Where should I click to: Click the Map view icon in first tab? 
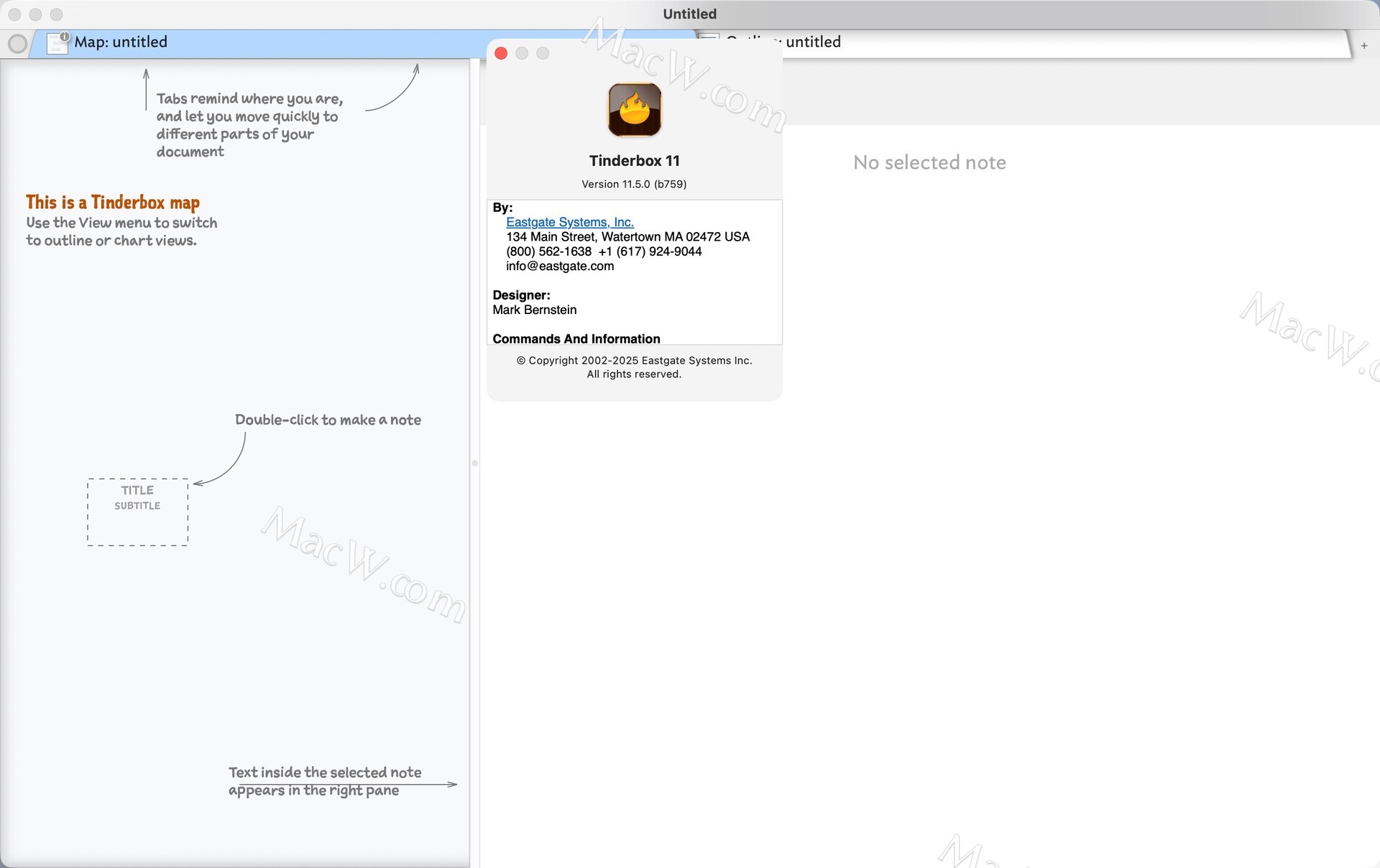(57, 43)
